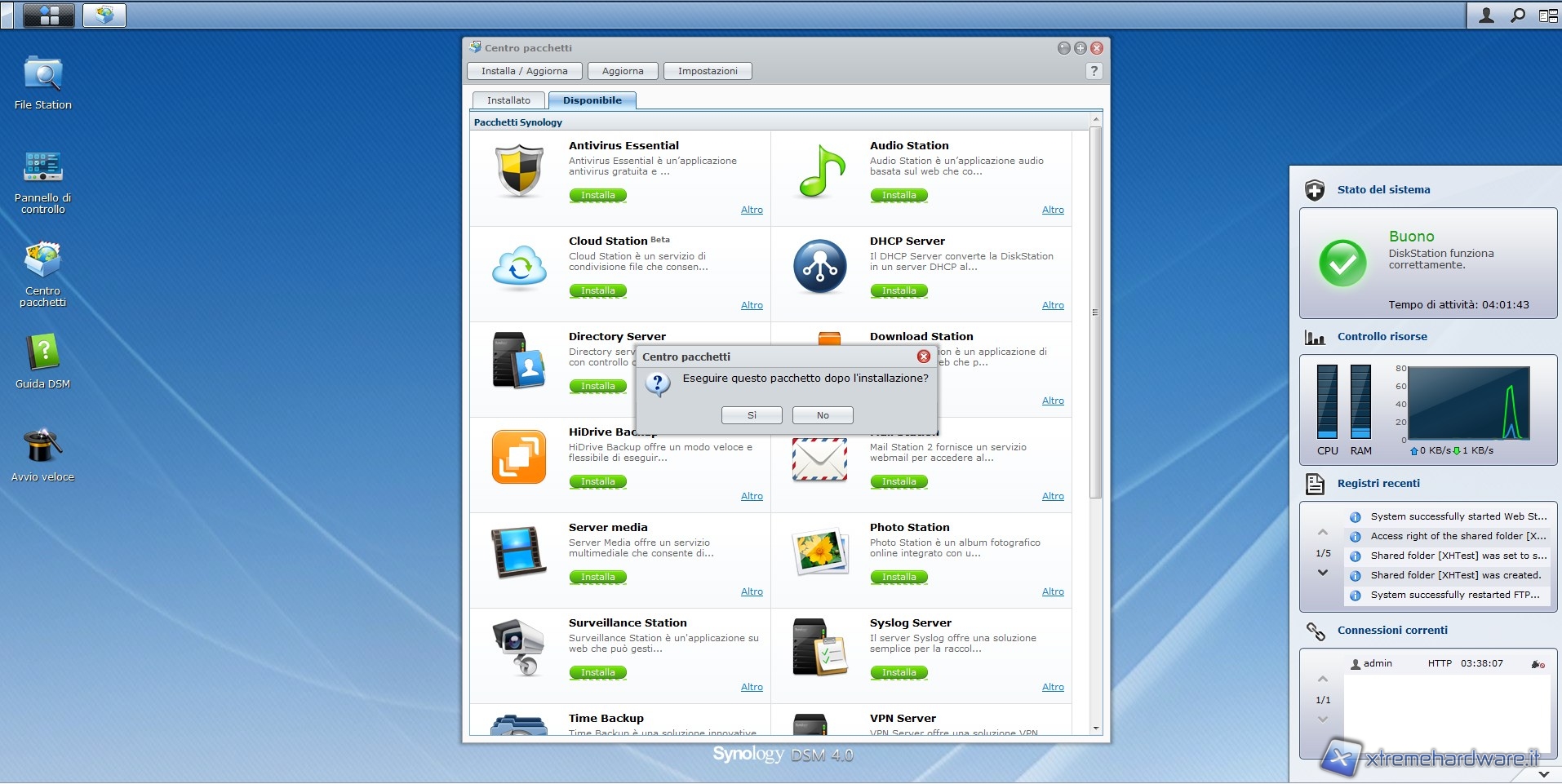
Task: Open File Station desktop icon
Action: pyautogui.click(x=42, y=75)
